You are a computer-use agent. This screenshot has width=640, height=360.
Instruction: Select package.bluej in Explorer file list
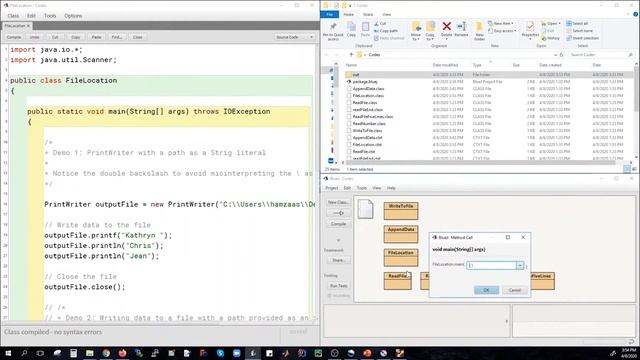coord(365,82)
